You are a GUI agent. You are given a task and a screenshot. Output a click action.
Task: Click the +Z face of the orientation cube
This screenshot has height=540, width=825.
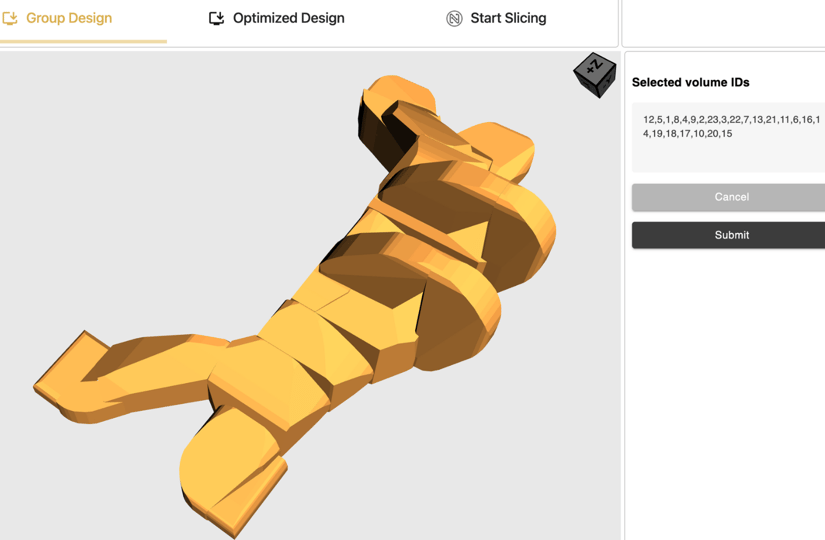[x=594, y=67]
